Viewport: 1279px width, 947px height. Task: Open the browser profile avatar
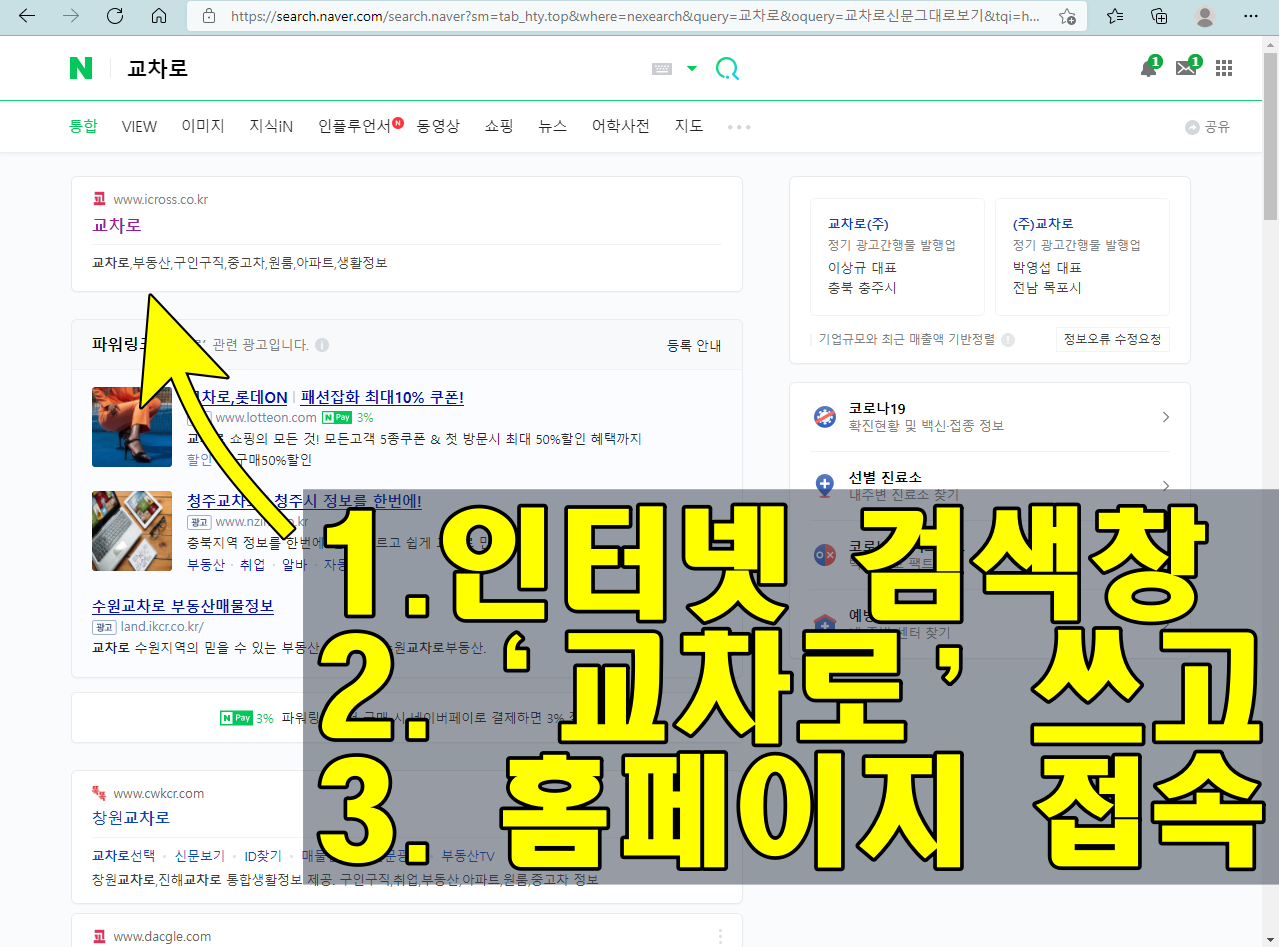coord(1205,16)
